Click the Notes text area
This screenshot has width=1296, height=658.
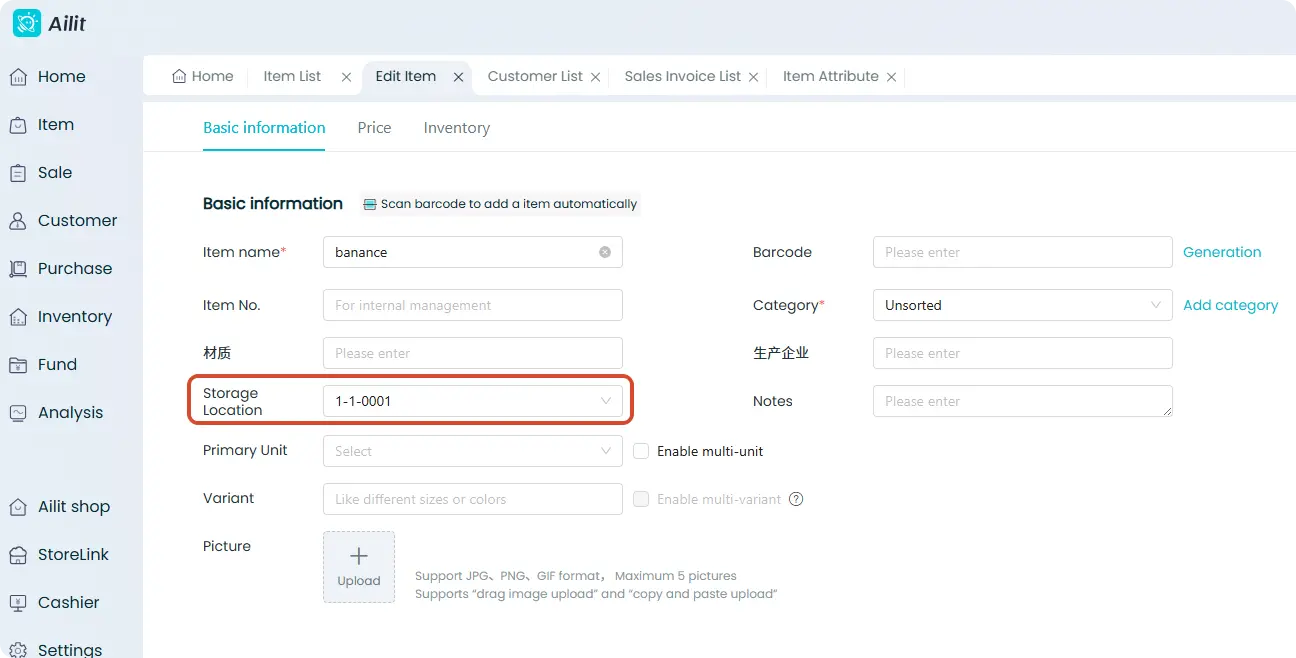tap(1022, 401)
